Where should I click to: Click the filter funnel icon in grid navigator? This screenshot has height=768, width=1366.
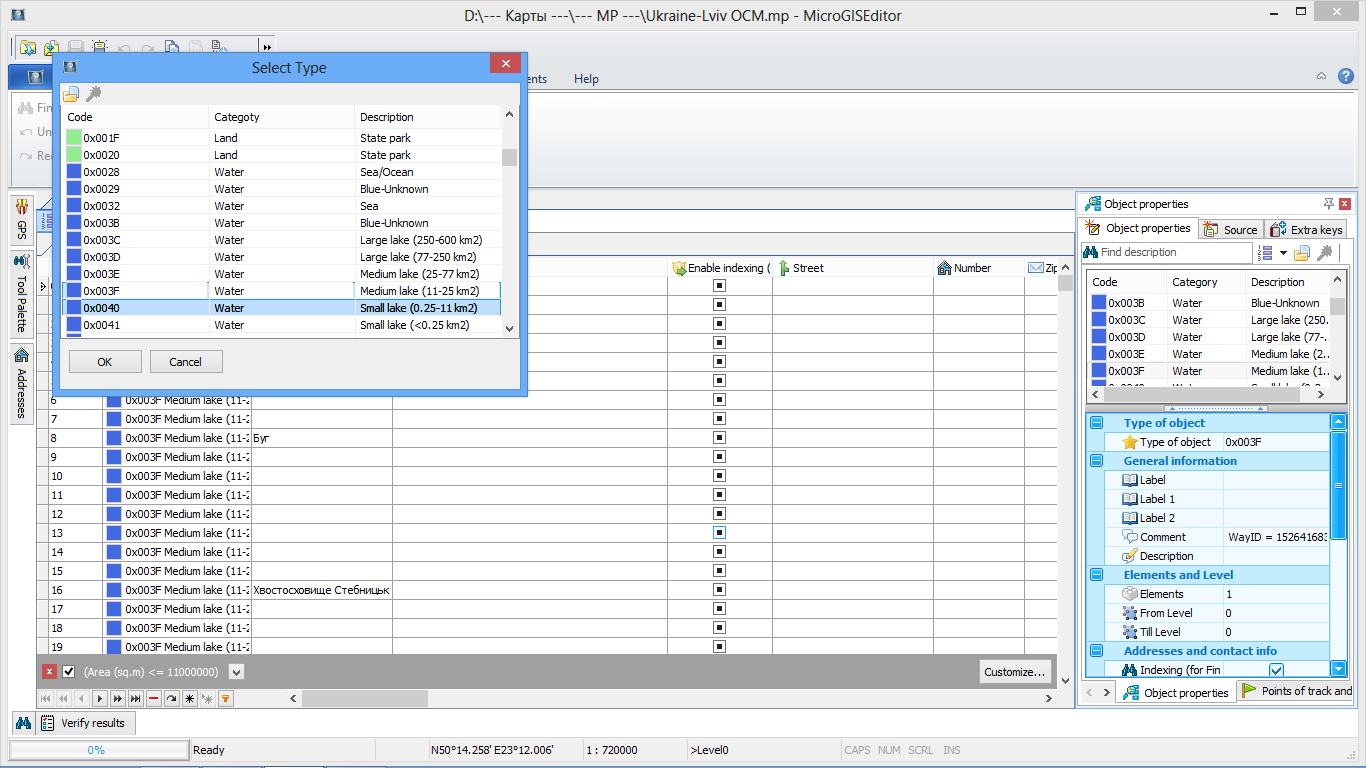click(x=226, y=699)
